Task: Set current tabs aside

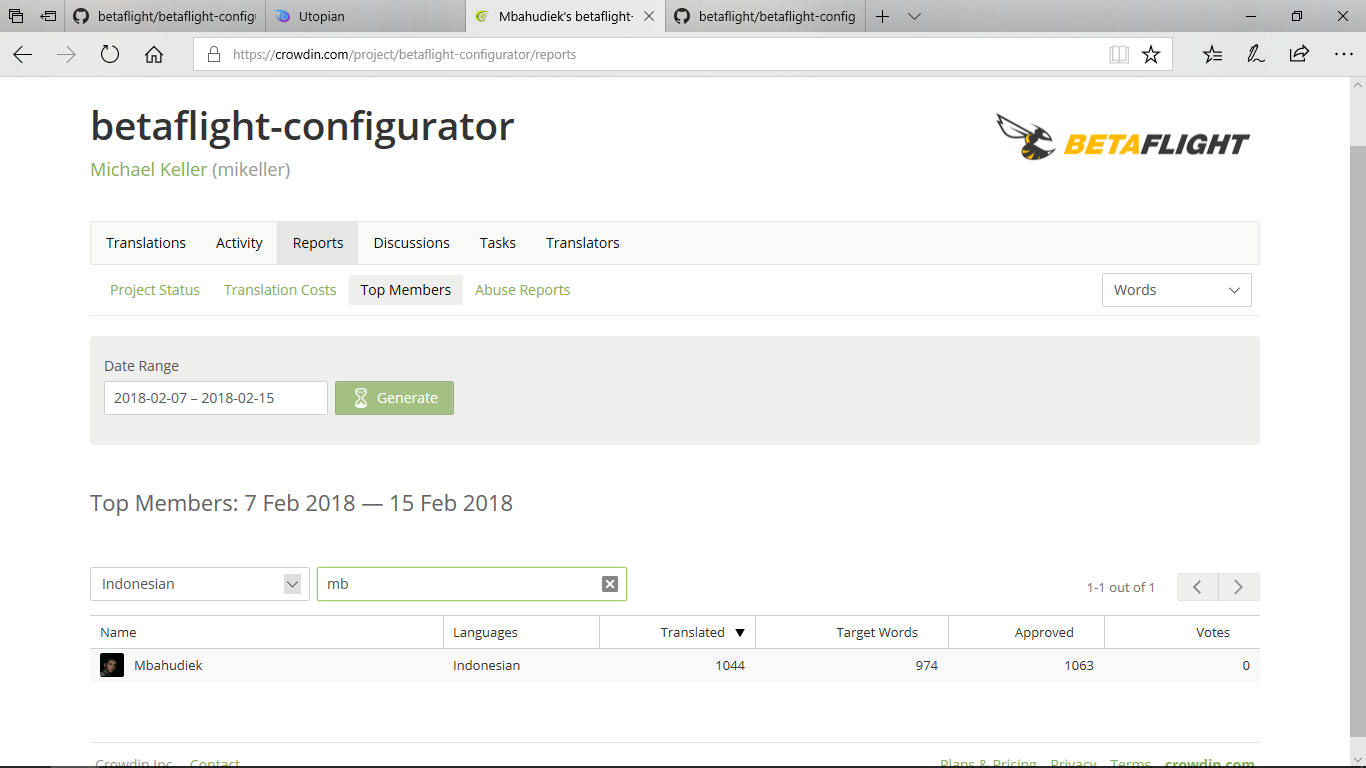Action: (x=48, y=16)
